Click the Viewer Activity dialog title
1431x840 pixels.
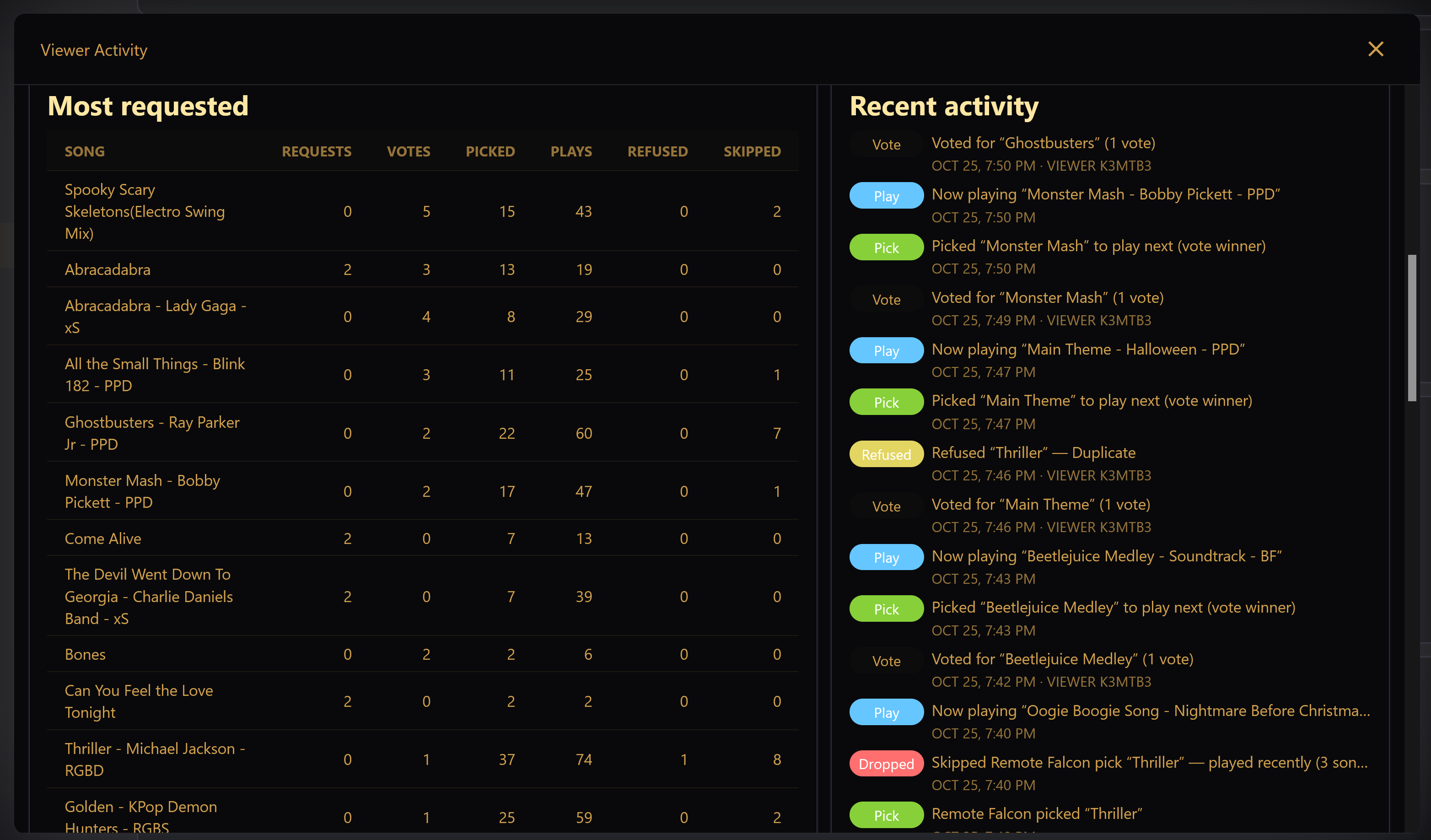(x=94, y=50)
